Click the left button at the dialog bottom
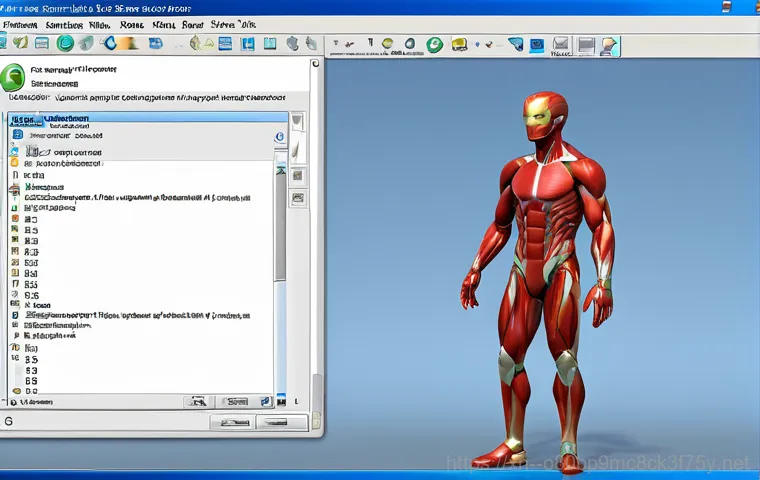760x480 pixels. pyautogui.click(x=233, y=422)
